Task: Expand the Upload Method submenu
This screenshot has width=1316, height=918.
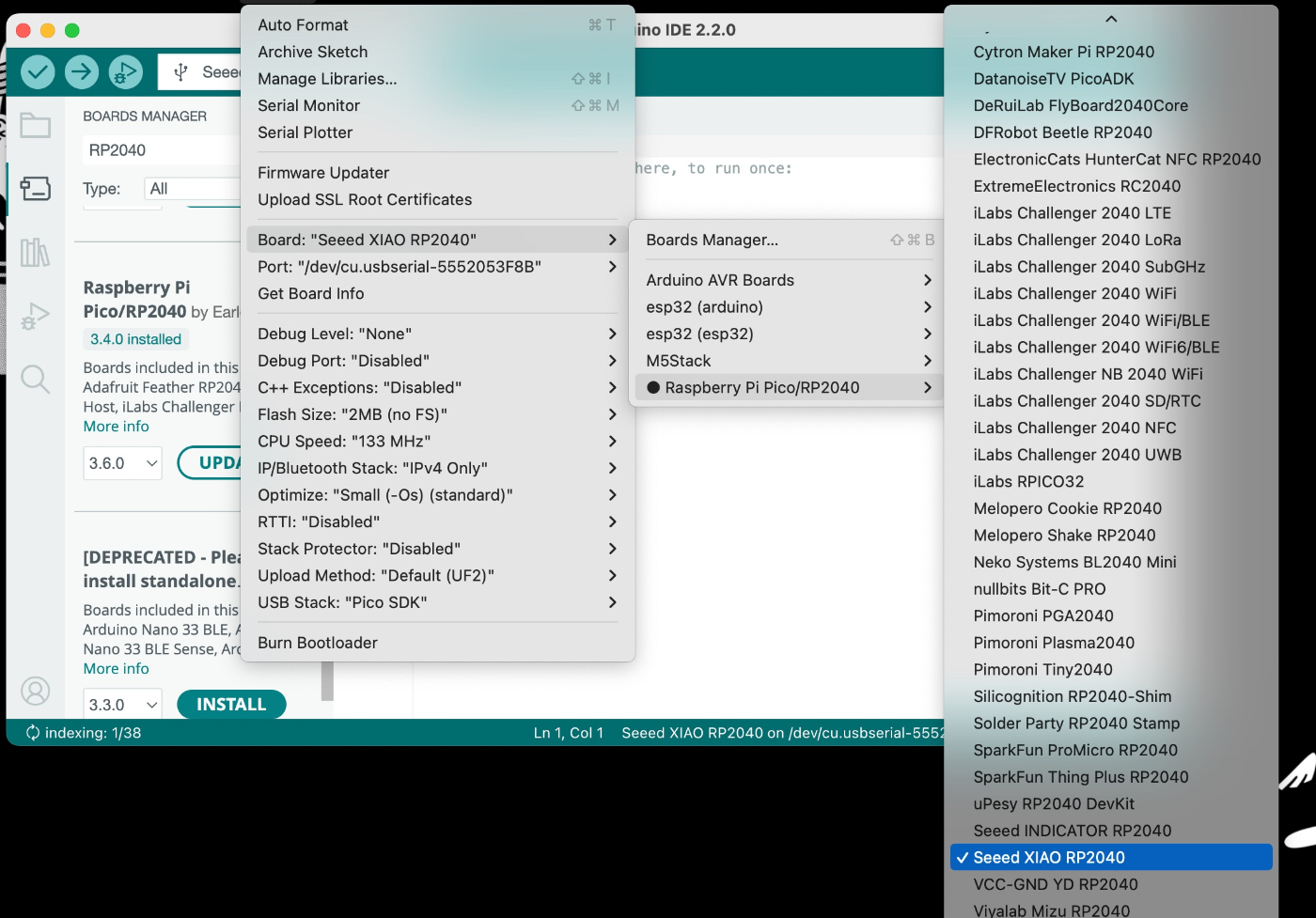Action: tap(437, 575)
